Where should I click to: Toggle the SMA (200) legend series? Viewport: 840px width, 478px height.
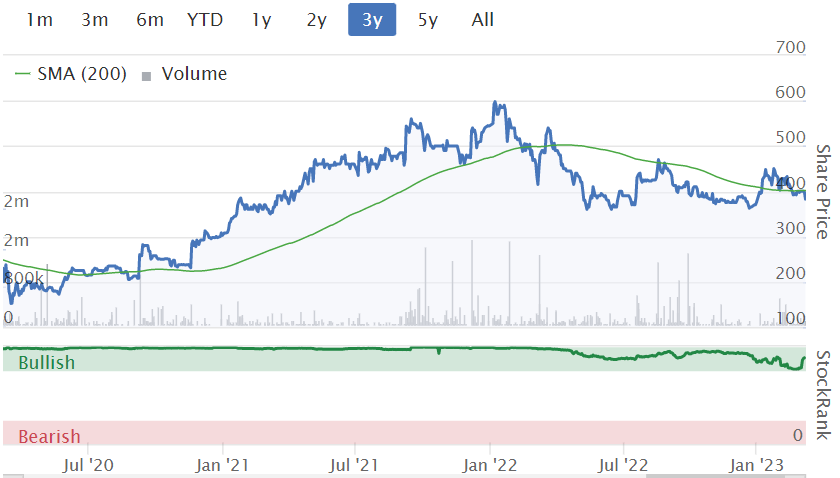point(81,73)
